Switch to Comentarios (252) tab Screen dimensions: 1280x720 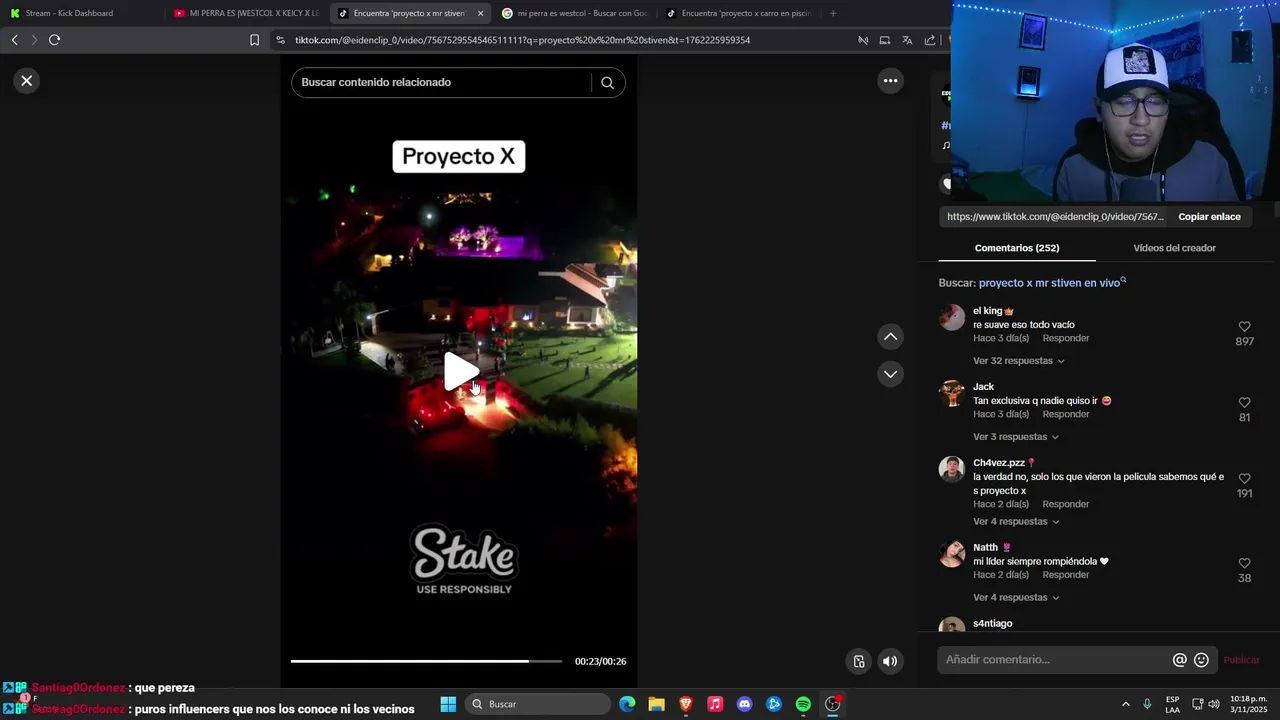point(1017,248)
